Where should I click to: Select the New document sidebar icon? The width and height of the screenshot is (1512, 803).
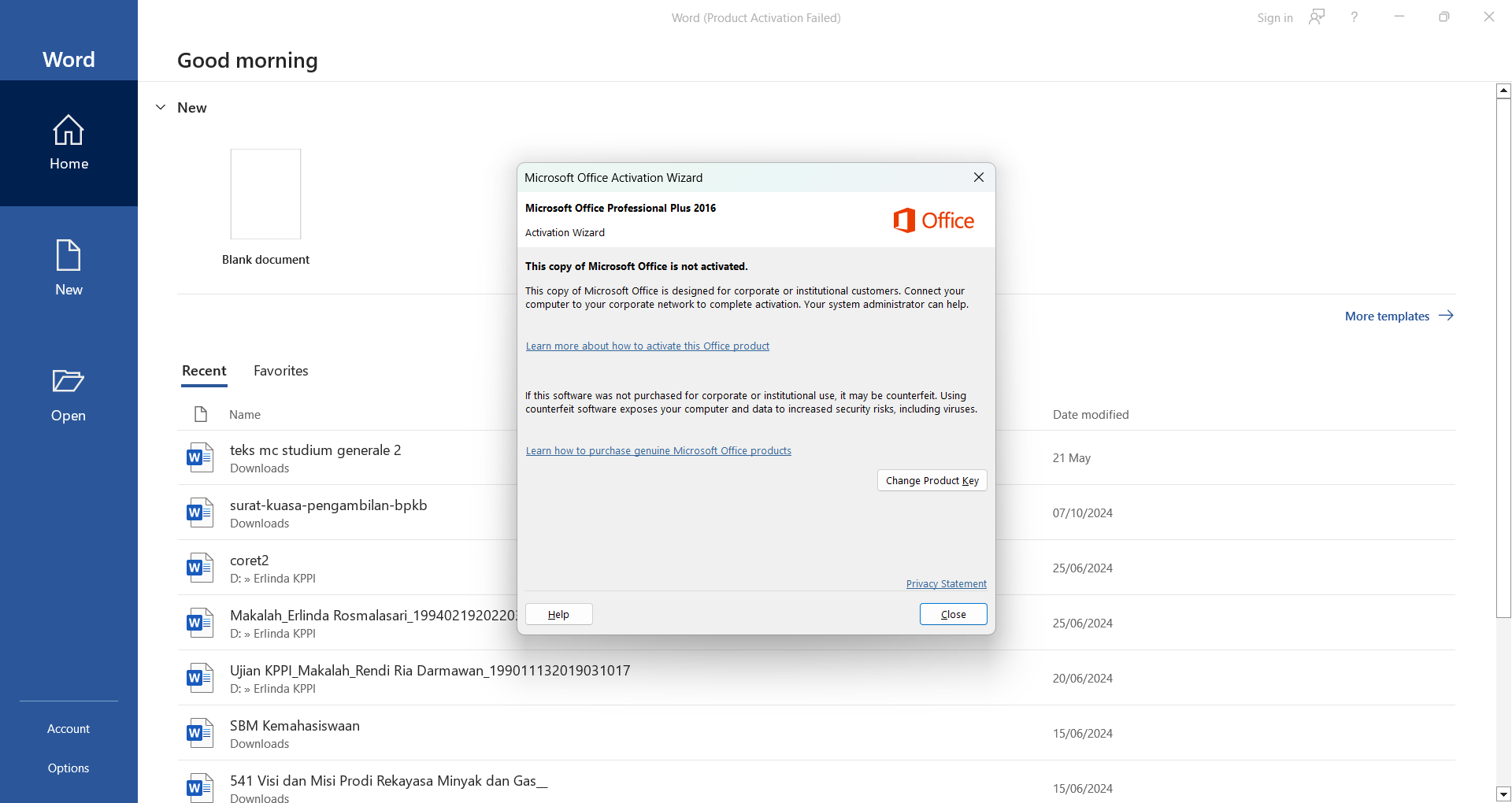coord(69,256)
